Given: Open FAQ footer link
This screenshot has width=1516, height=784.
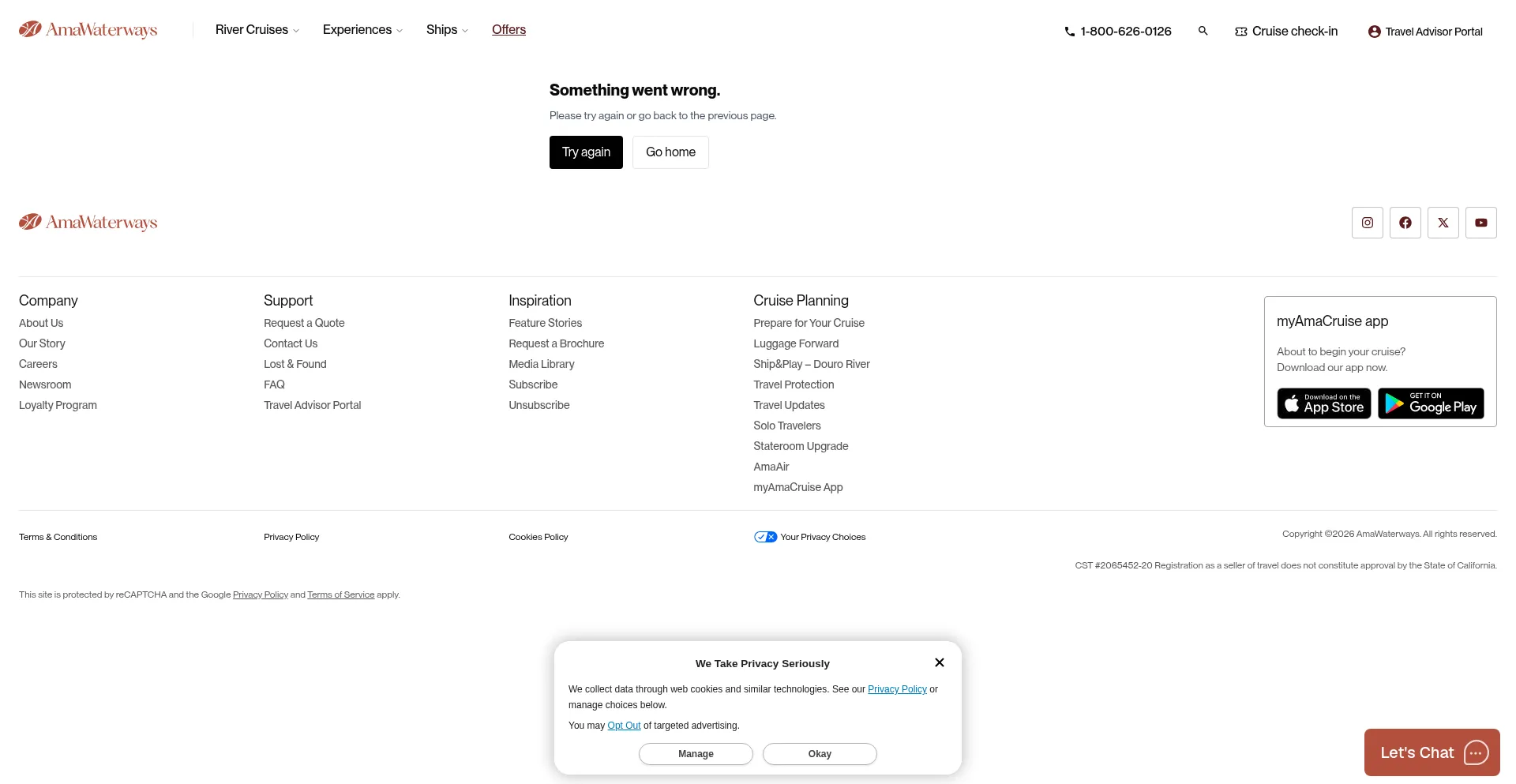Looking at the screenshot, I should (274, 384).
